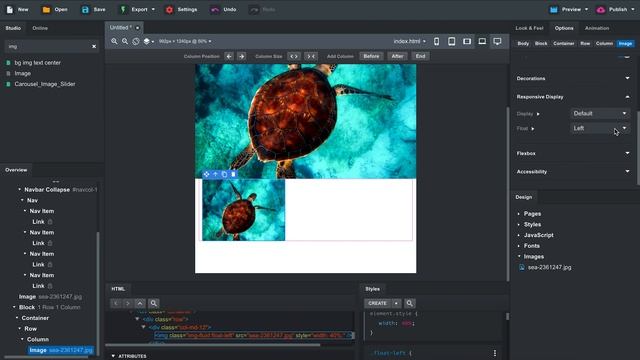This screenshot has width=640, height=360.
Task: Select parent with the up arrow icon
Action: click(216, 174)
